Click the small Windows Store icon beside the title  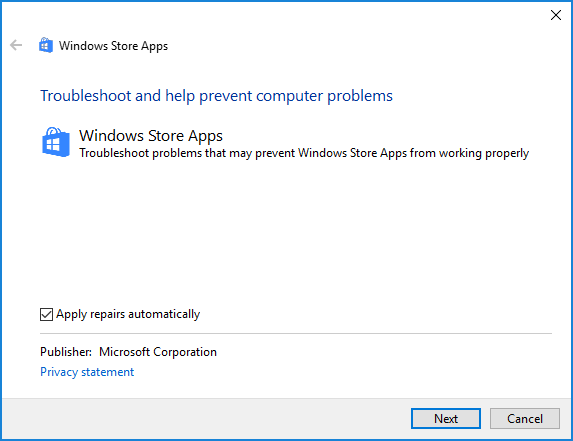click(46, 45)
